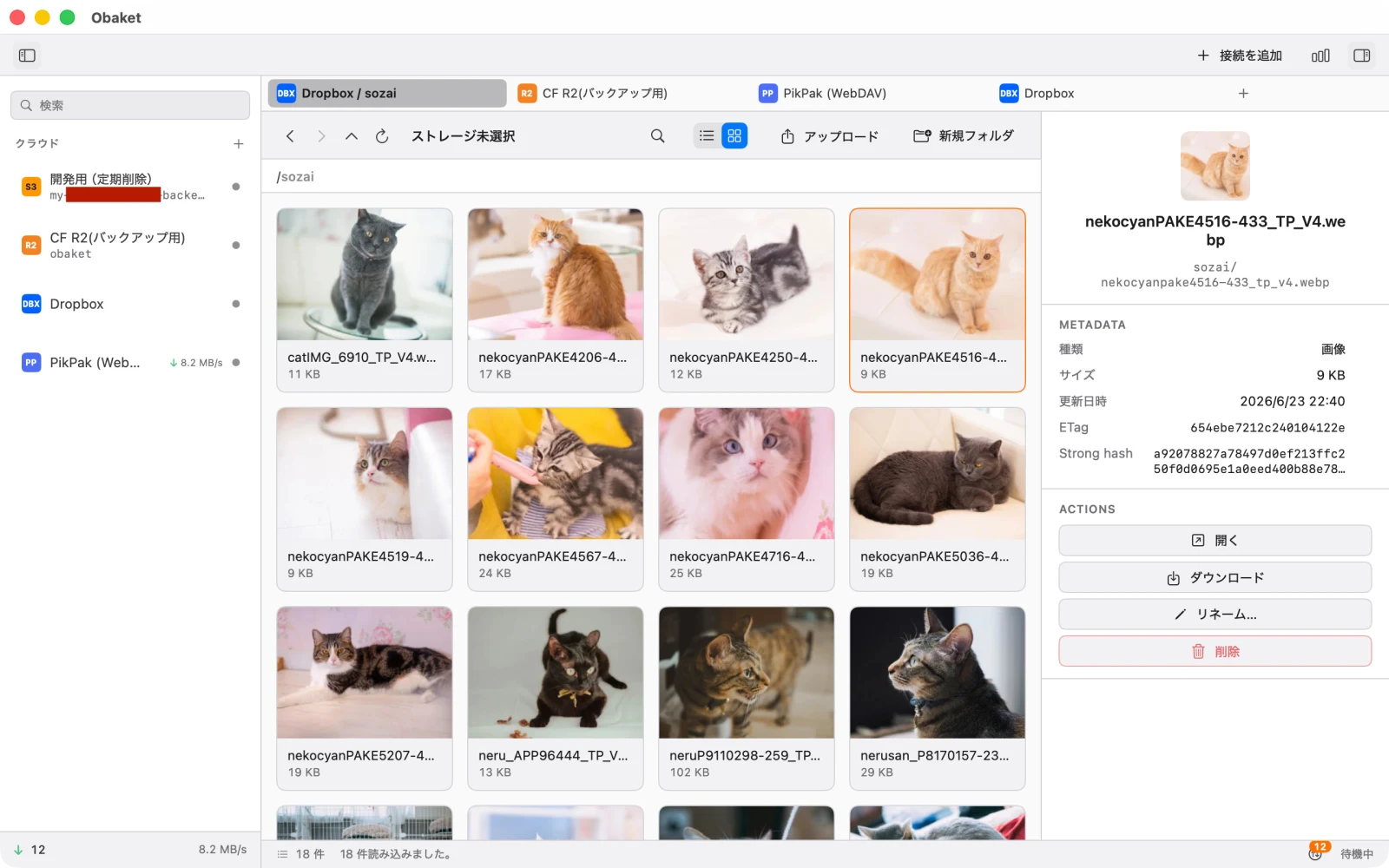Click the DBX badge icon in the sidebar

coord(31,304)
